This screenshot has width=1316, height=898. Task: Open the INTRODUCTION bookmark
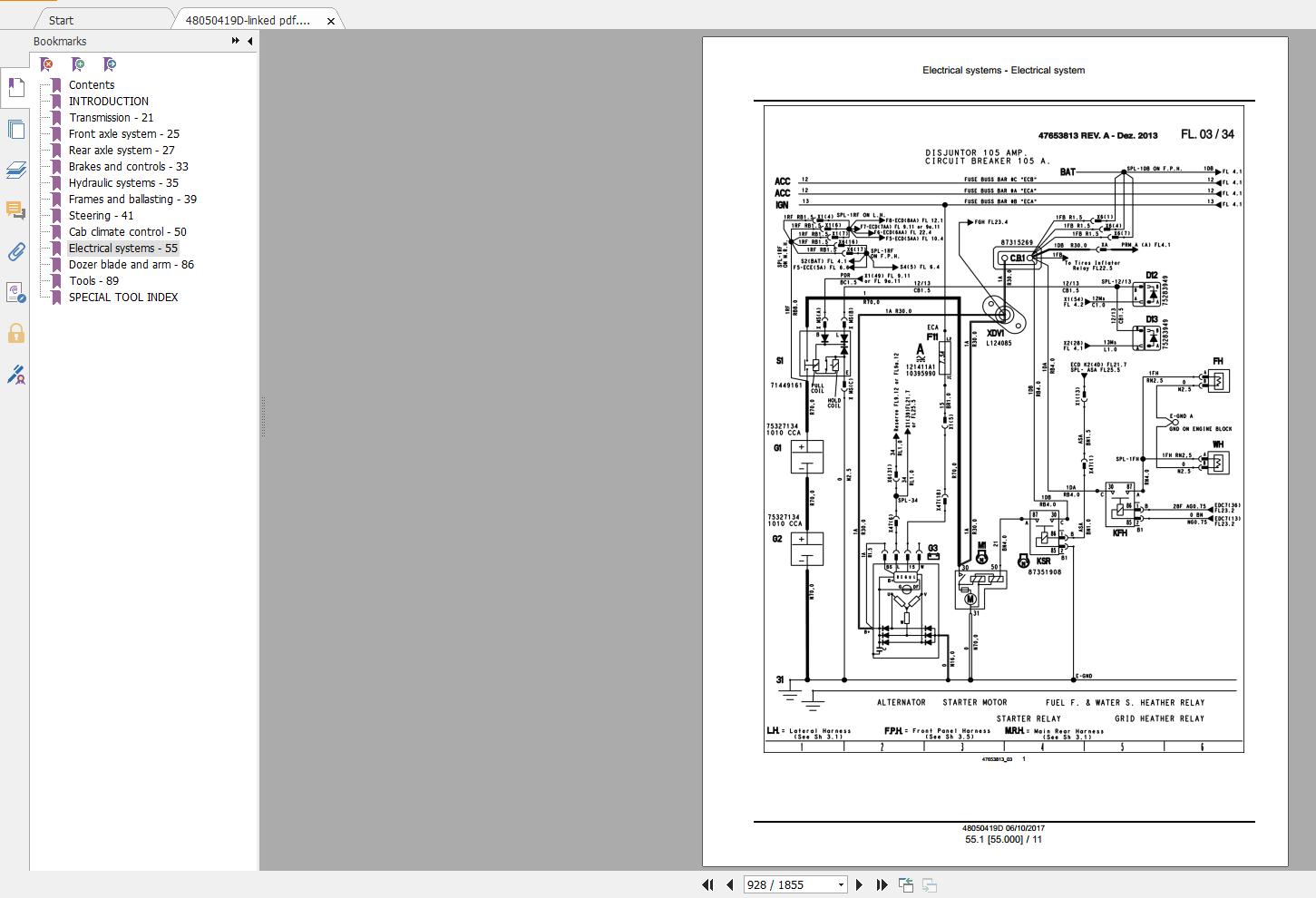click(109, 101)
